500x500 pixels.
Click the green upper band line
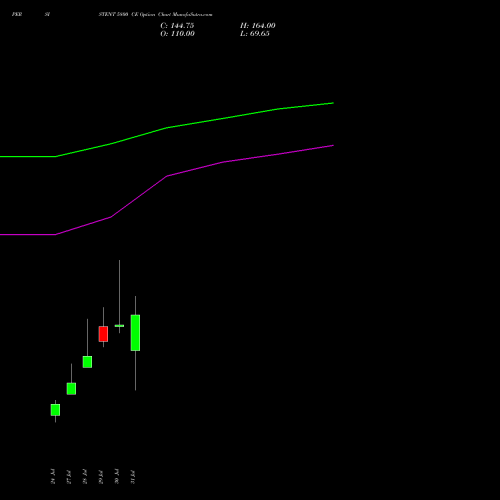(167, 128)
